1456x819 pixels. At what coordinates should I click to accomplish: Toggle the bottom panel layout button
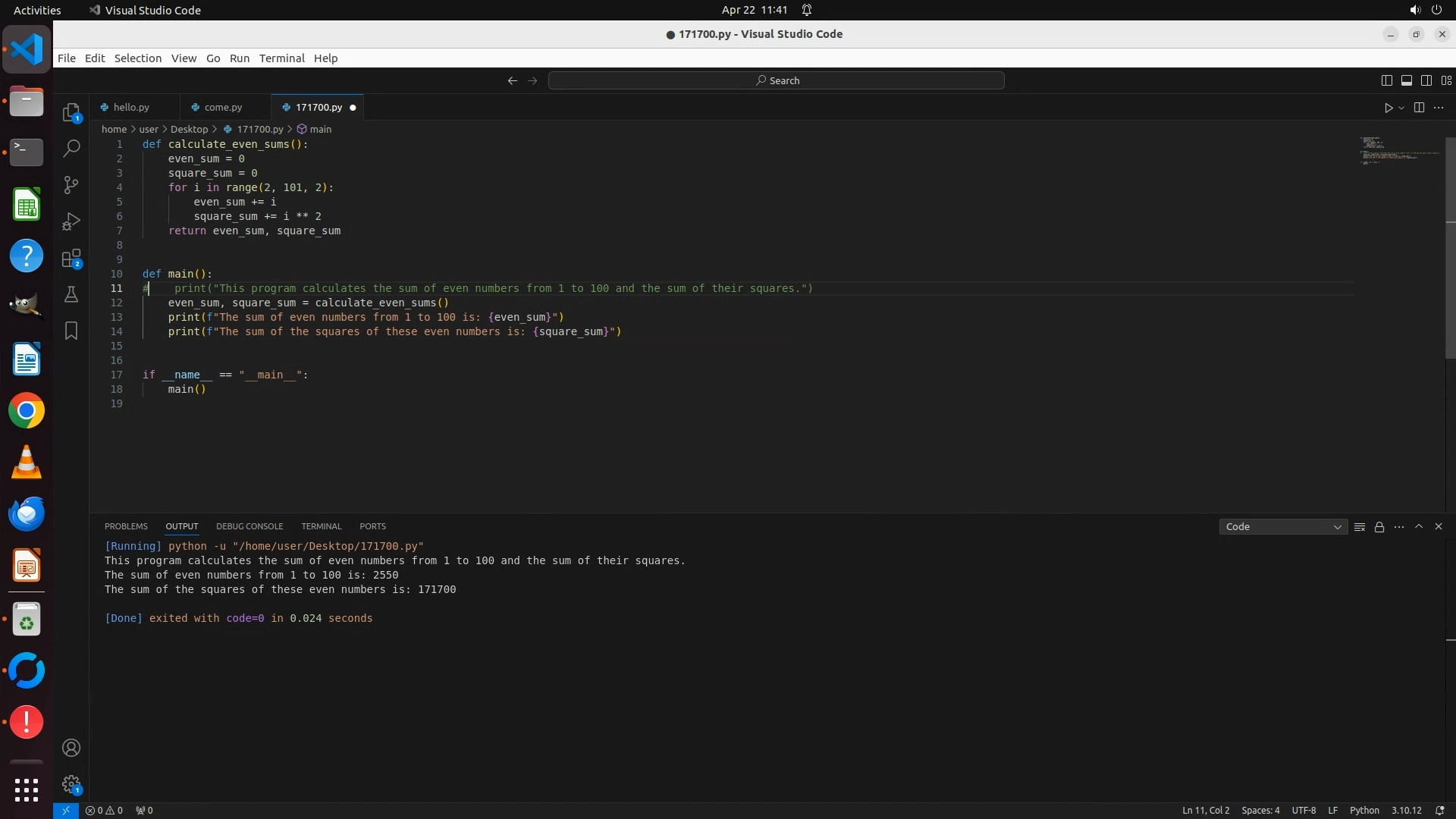pos(1407,80)
